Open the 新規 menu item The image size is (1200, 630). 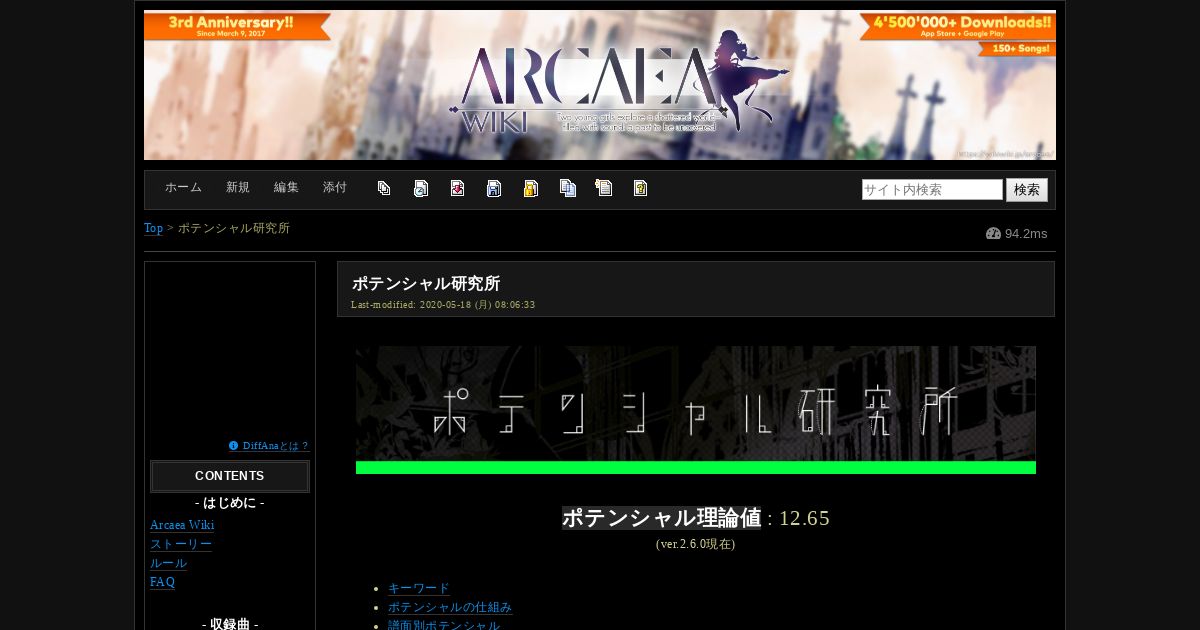[x=238, y=188]
